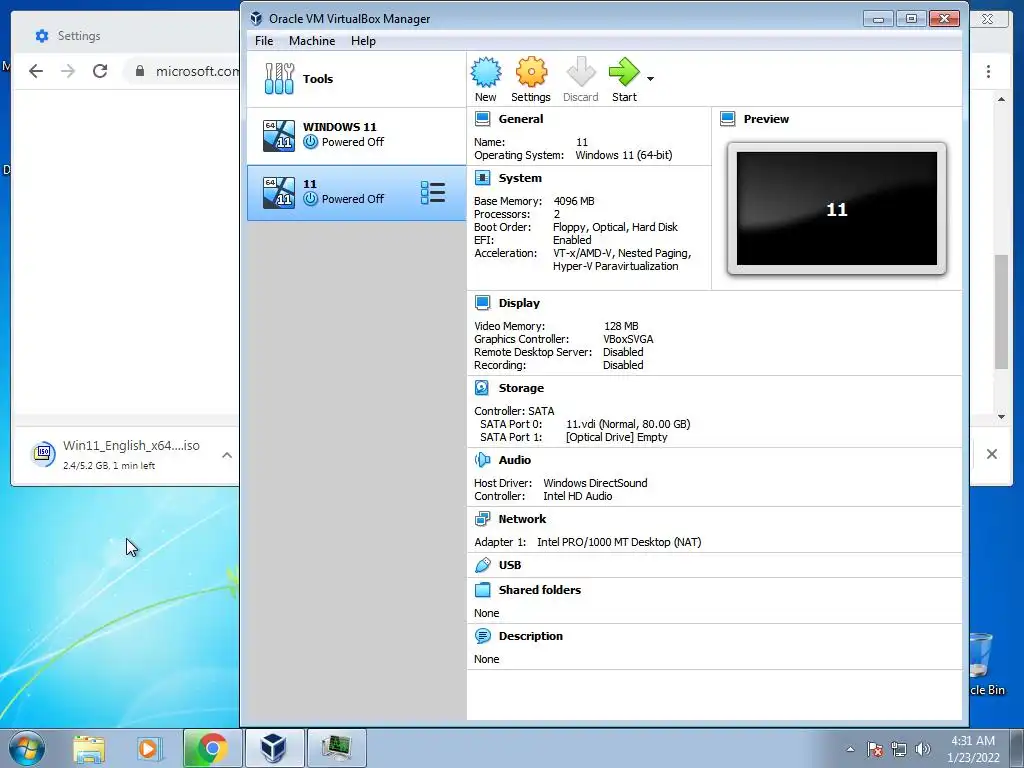The height and width of the screenshot is (768, 1024).
Task: Click the Display section icon
Action: point(483,303)
